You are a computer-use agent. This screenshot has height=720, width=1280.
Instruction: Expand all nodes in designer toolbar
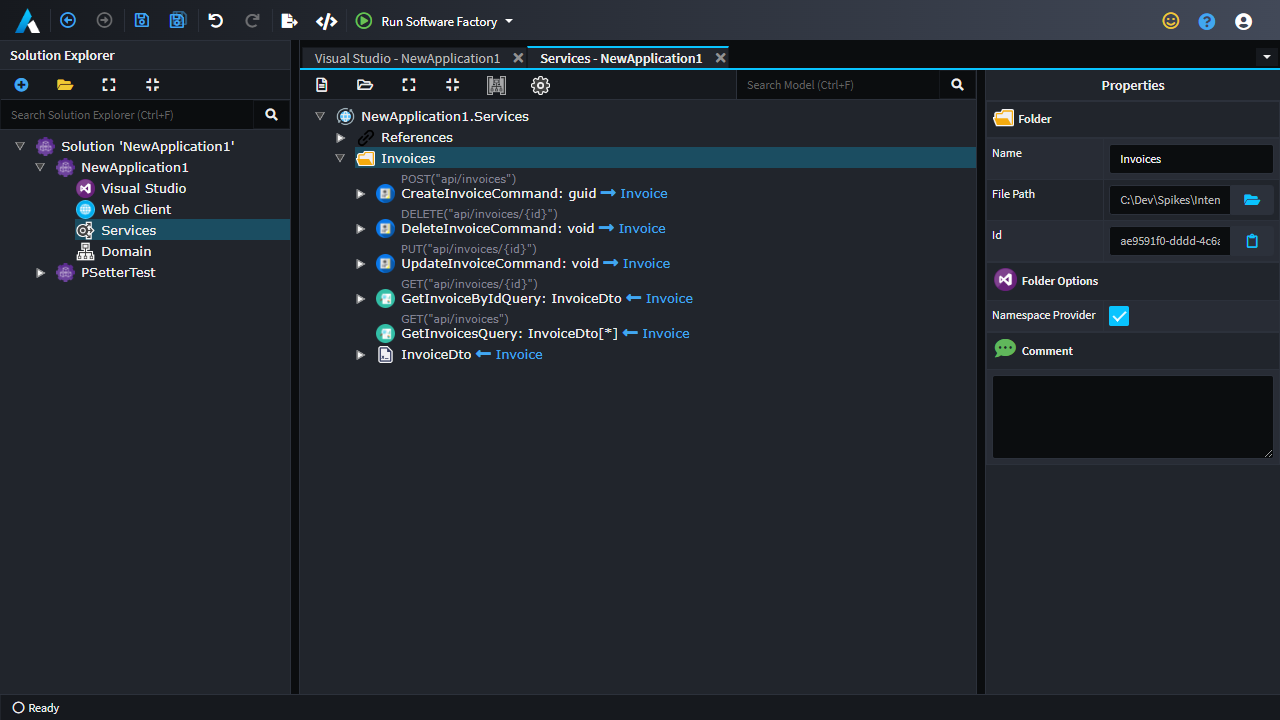[409, 85]
